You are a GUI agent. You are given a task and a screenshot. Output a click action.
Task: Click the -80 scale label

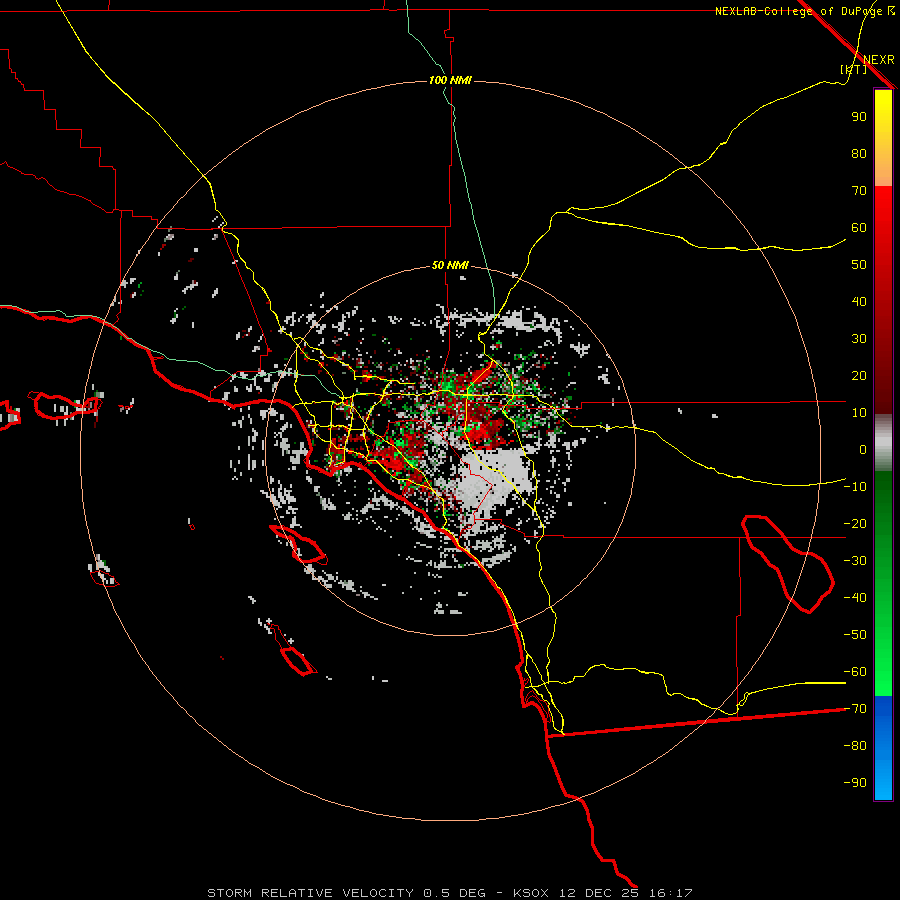(x=855, y=746)
